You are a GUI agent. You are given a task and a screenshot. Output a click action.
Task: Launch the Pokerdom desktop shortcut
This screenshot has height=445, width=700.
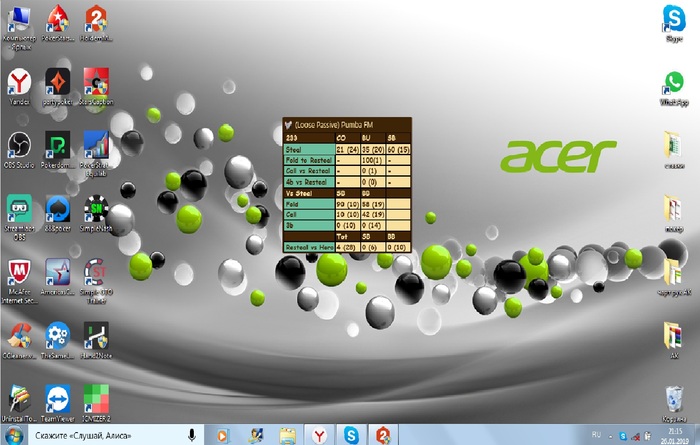tap(58, 150)
